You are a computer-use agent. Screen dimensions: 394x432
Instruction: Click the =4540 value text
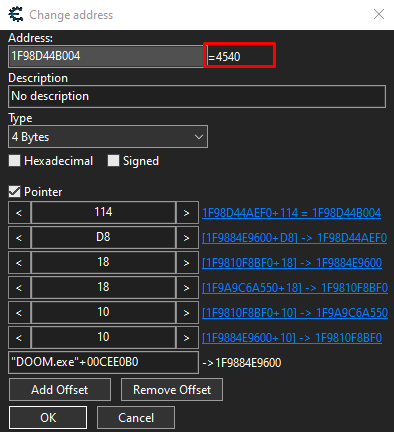coord(224,57)
